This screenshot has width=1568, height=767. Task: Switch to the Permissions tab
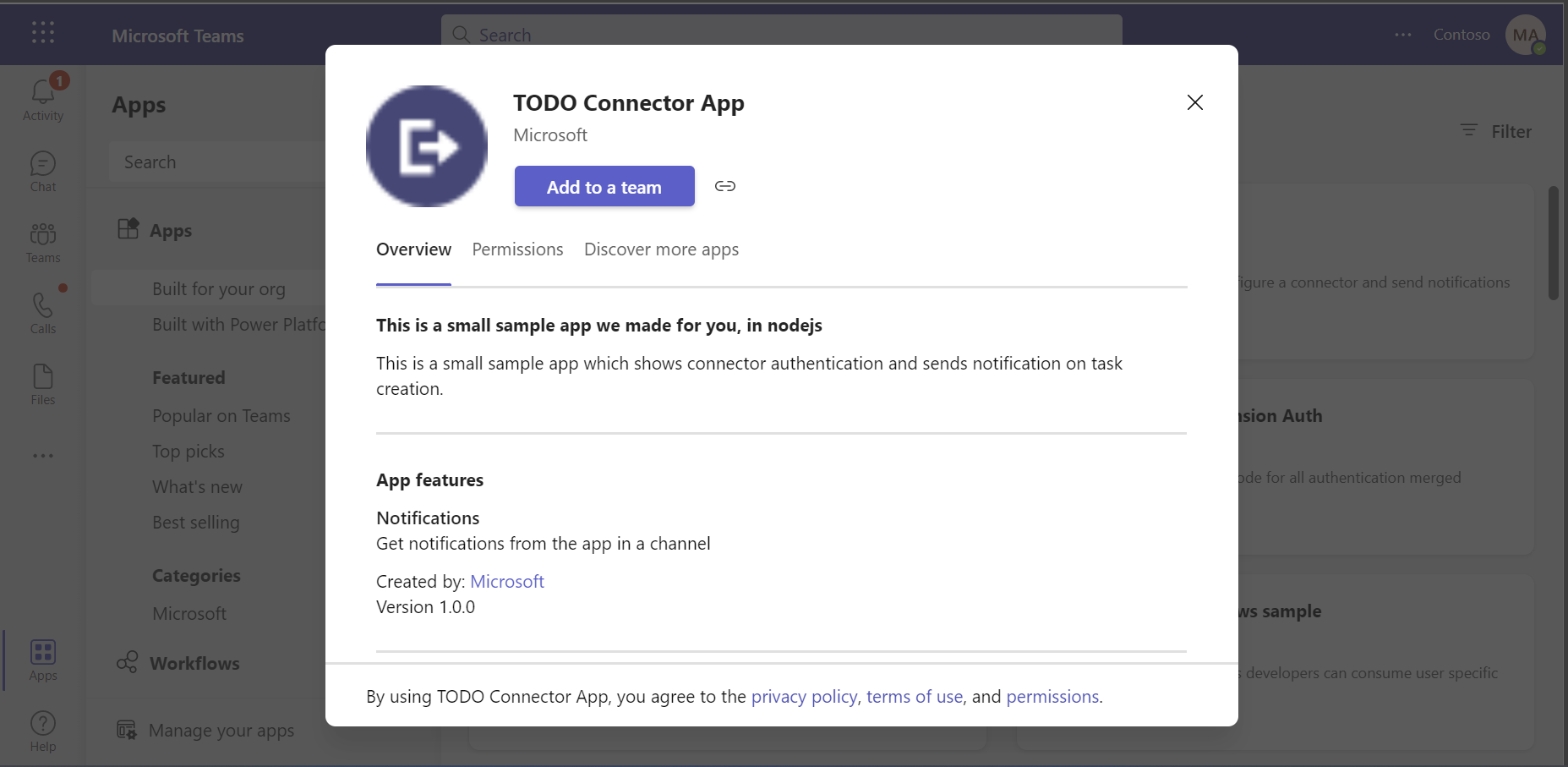point(517,249)
